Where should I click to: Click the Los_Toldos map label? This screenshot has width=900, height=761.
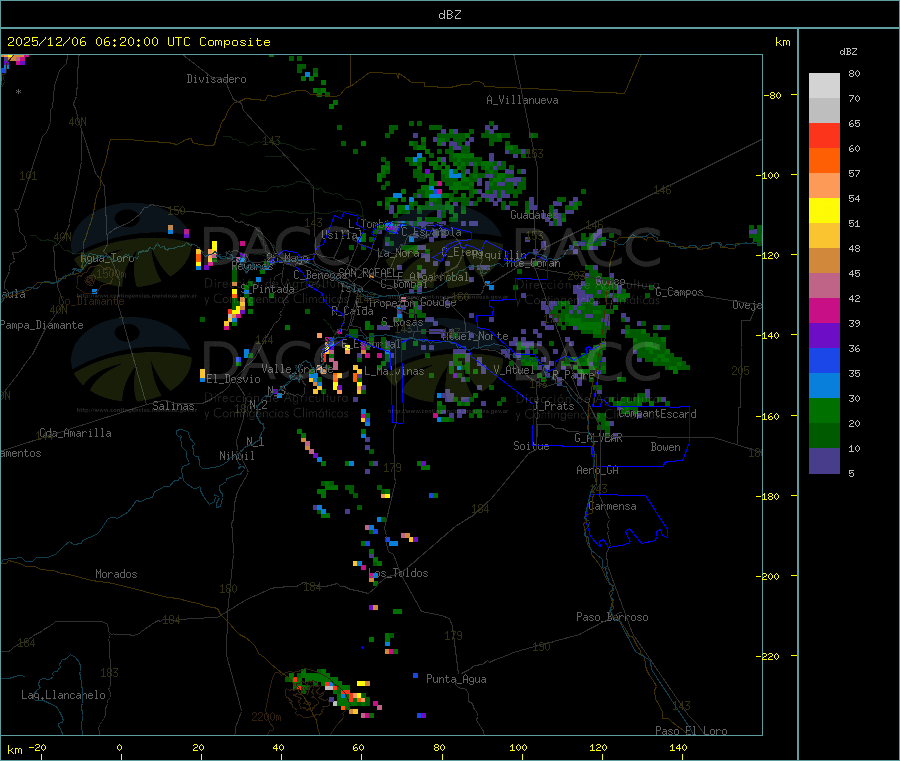[x=400, y=573]
